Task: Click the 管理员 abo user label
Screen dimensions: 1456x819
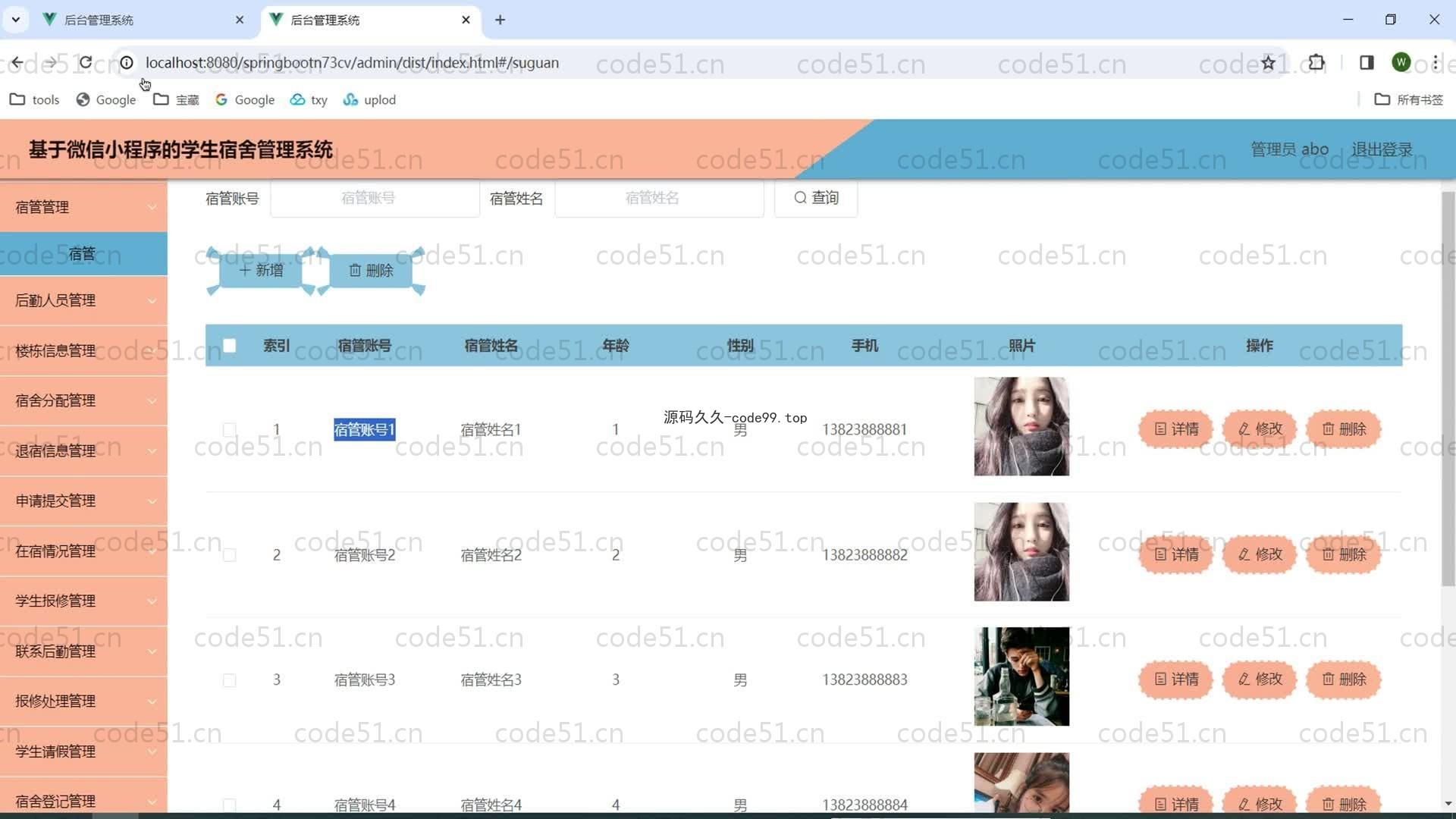Action: pos(1289,149)
